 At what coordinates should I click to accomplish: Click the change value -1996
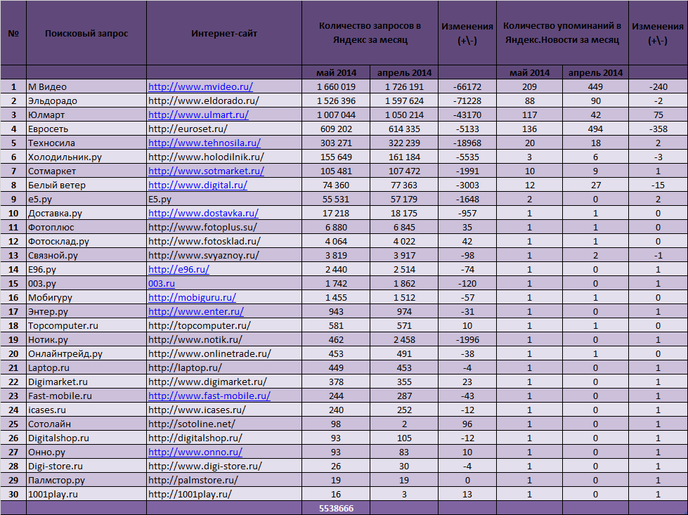(x=467, y=340)
